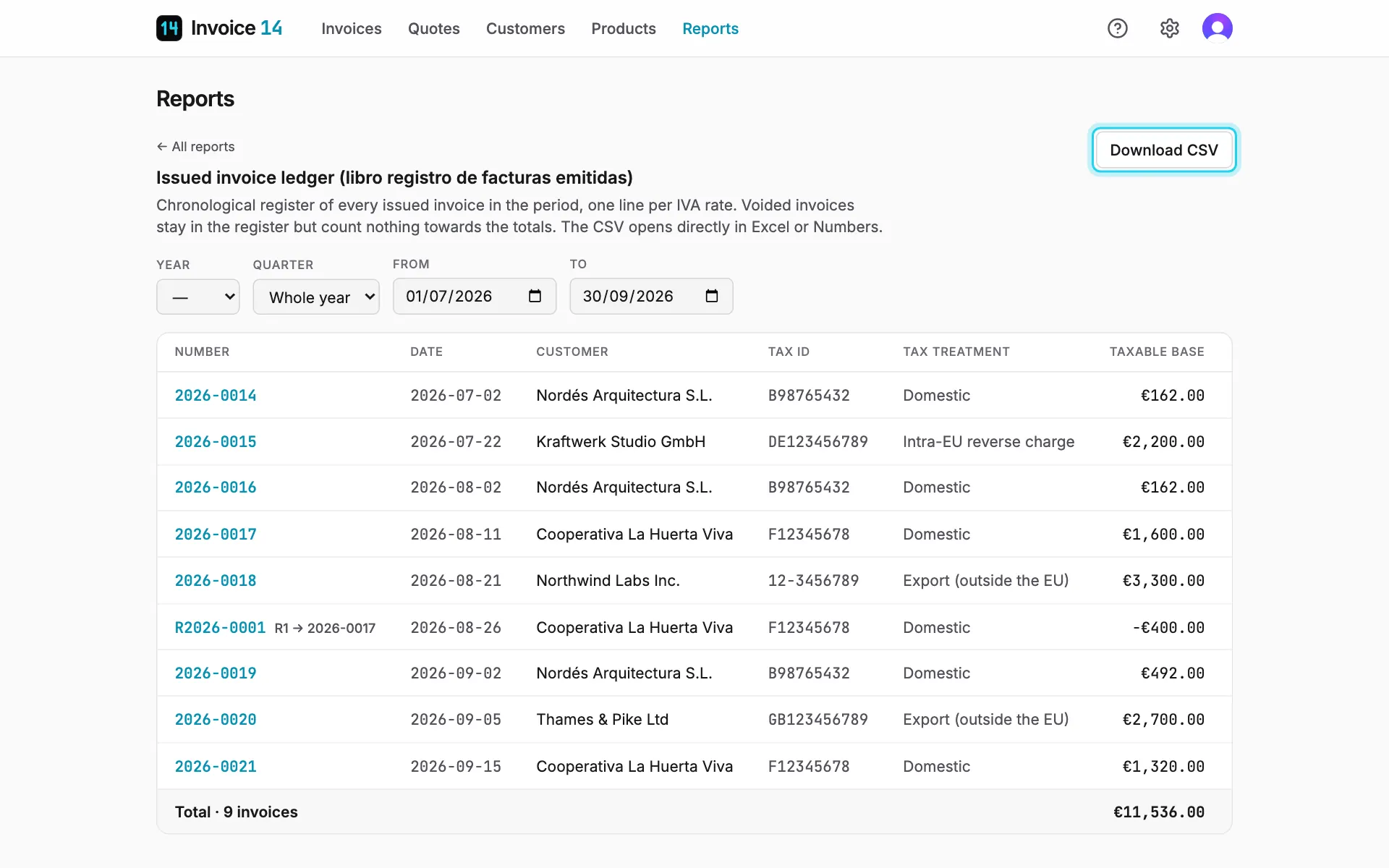Select 'Northwind Labs Inc.' customer cell
The image size is (1389, 868).
608,580
